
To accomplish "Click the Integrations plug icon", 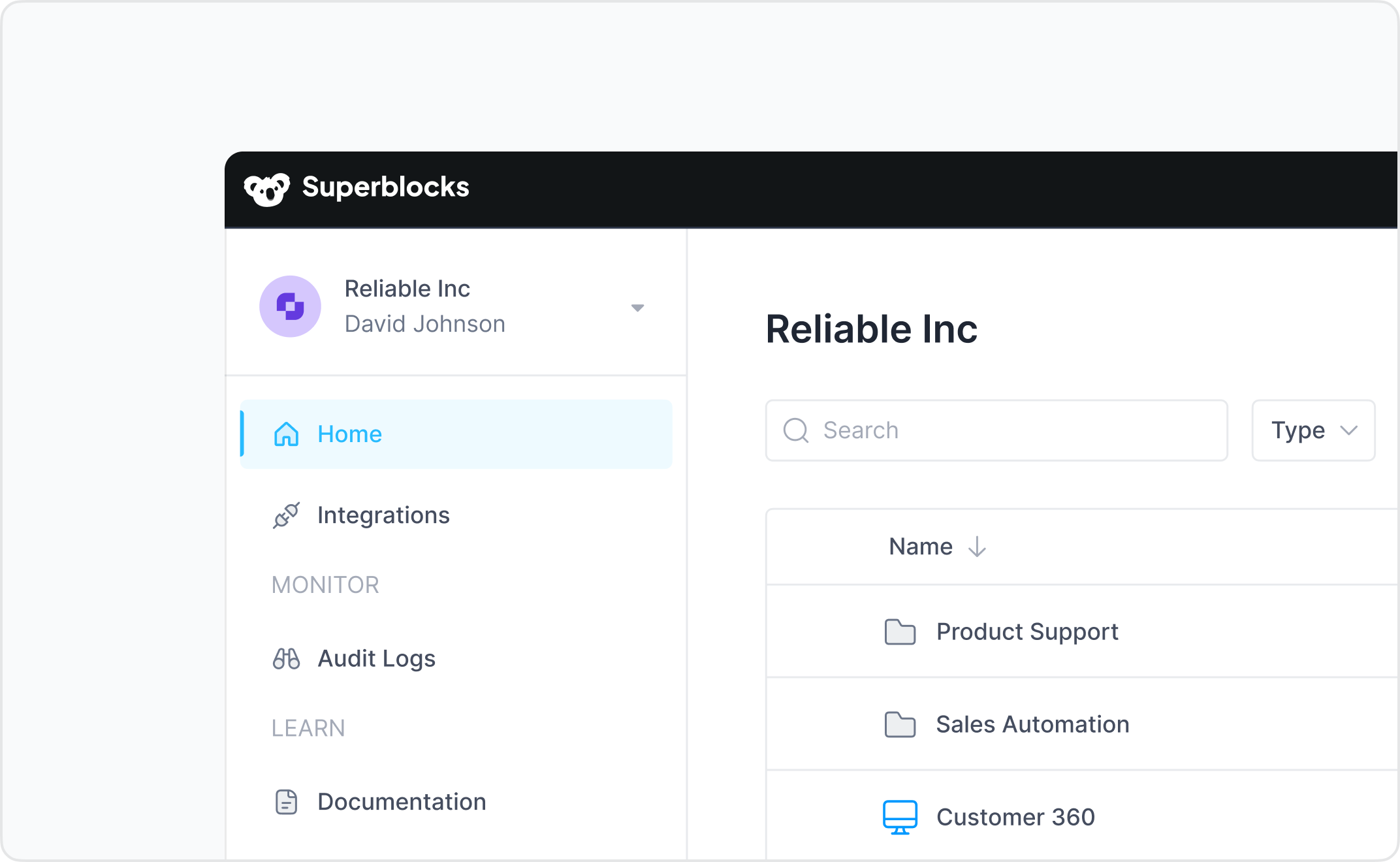I will (286, 515).
